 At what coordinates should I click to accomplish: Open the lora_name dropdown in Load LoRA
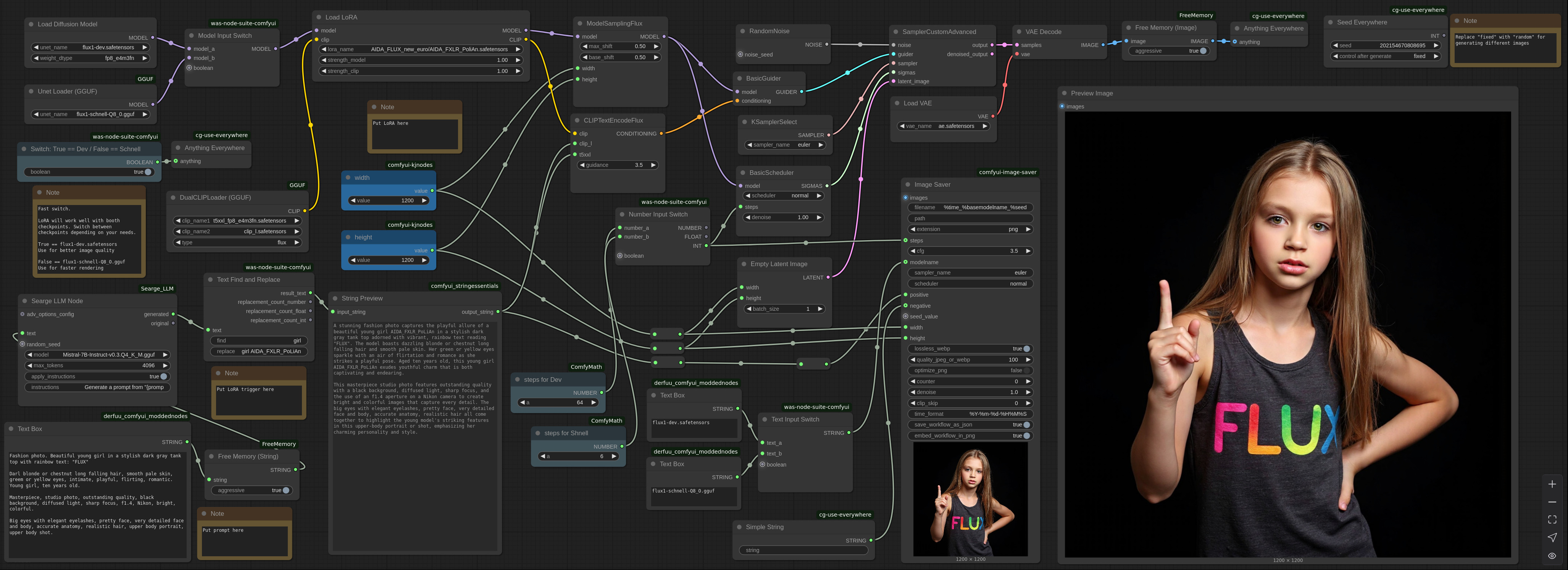point(421,49)
